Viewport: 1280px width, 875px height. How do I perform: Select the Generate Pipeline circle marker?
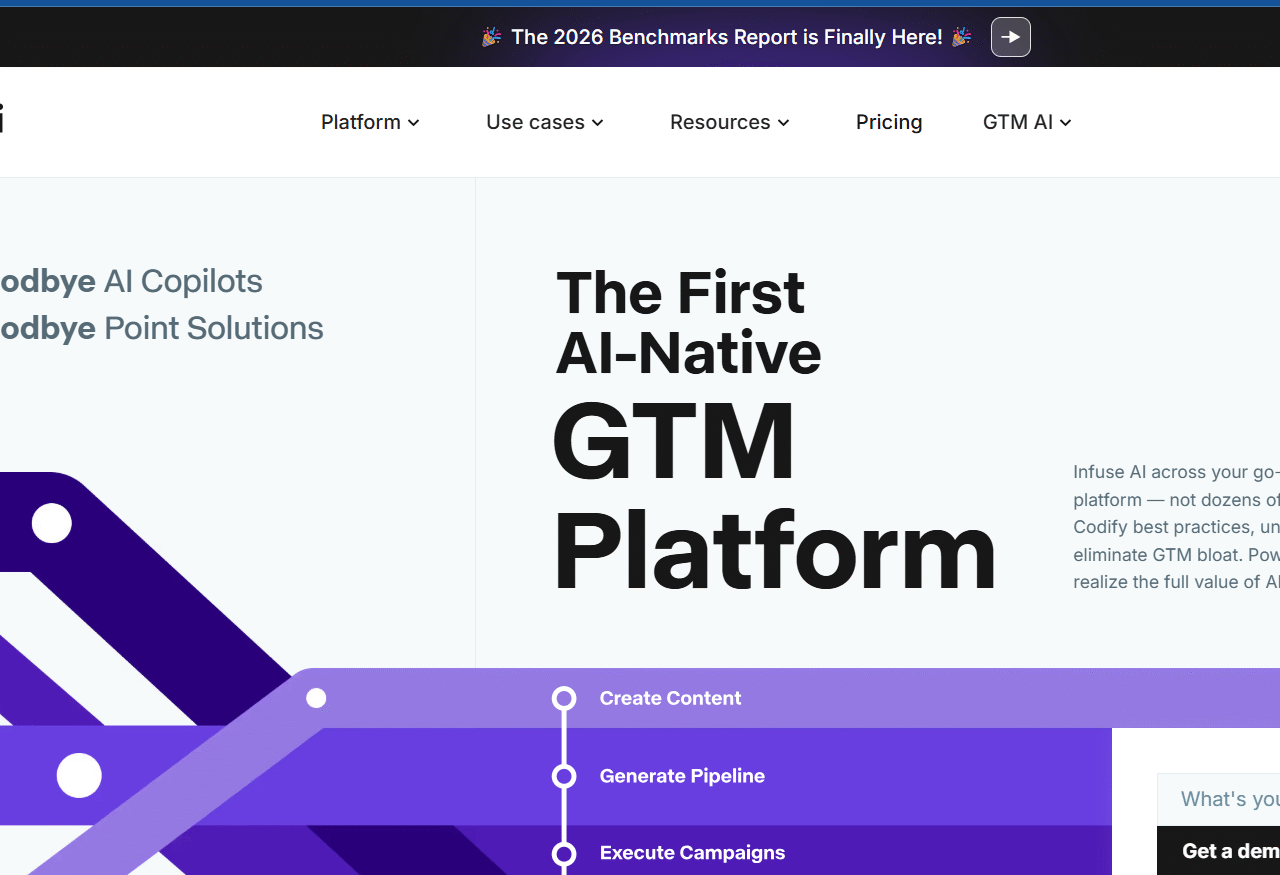564,776
